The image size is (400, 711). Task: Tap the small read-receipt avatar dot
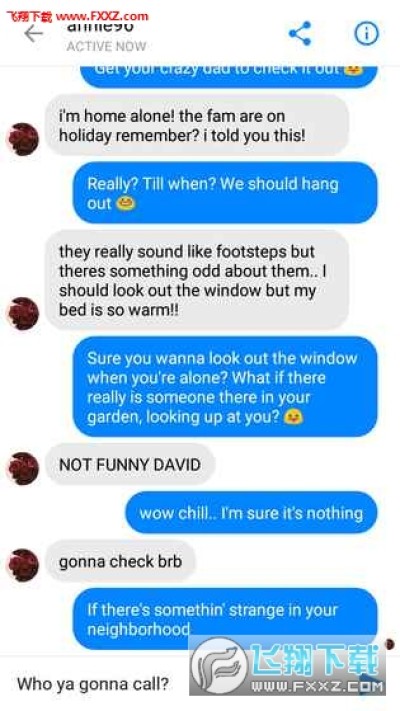tap(389, 643)
